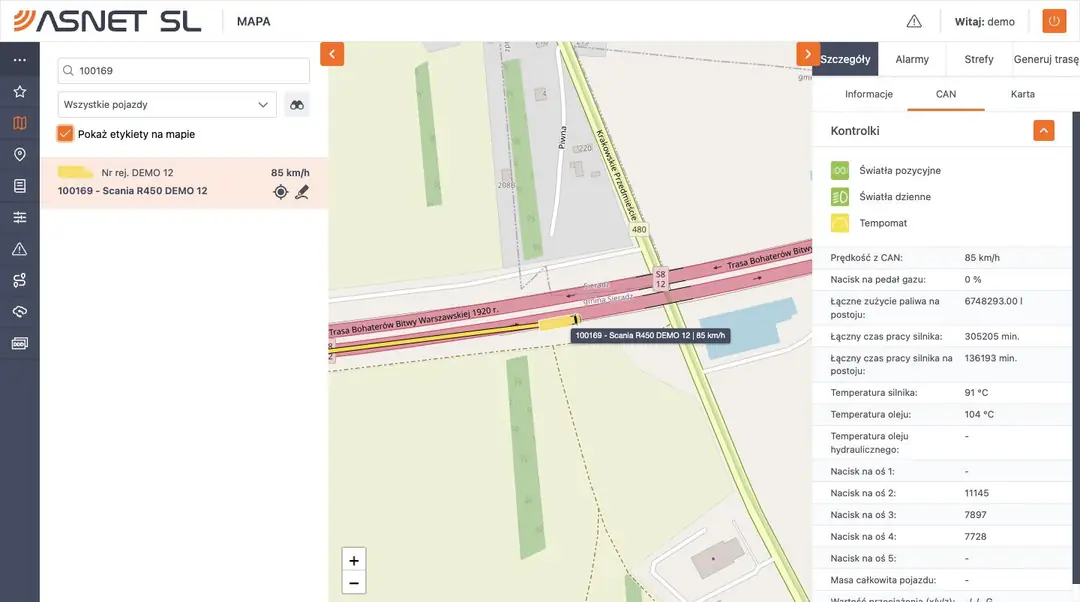Click the yellow truck on the map
1080x602 pixels.
pos(559,322)
